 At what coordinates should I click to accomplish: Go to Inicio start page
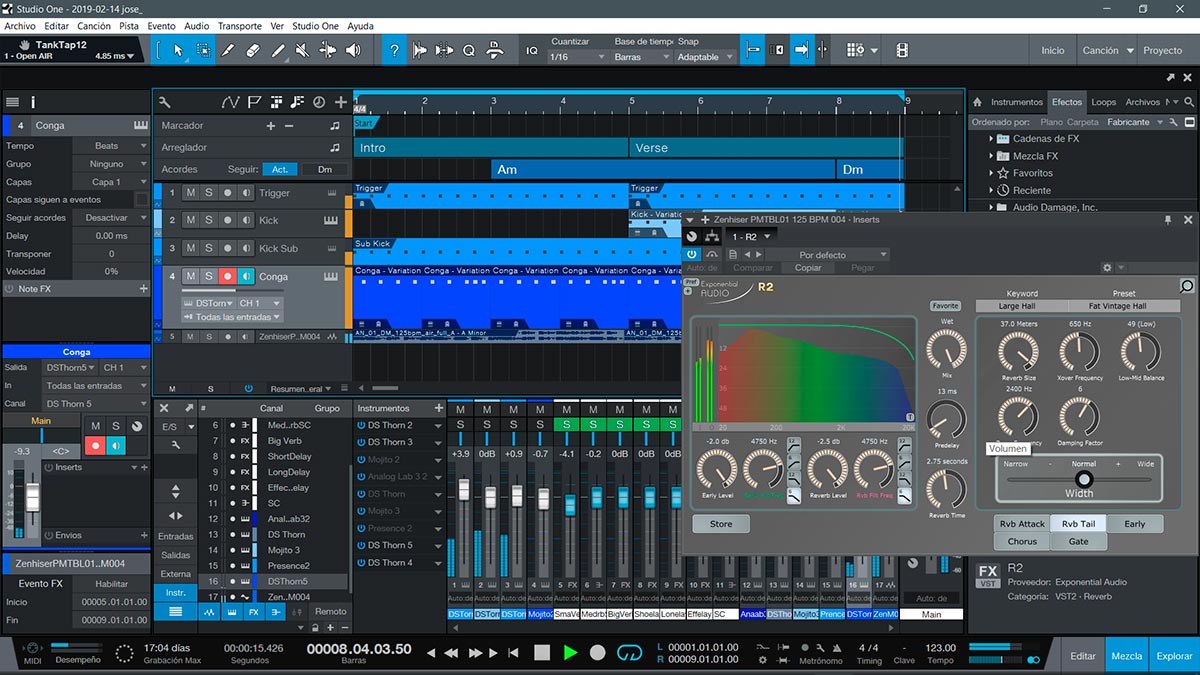pos(1053,50)
